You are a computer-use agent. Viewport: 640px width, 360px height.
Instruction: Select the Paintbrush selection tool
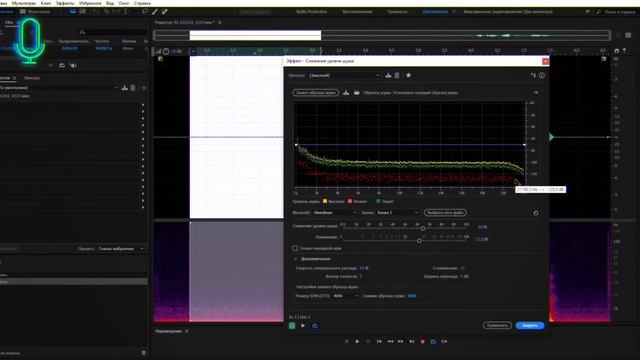(x=155, y=12)
